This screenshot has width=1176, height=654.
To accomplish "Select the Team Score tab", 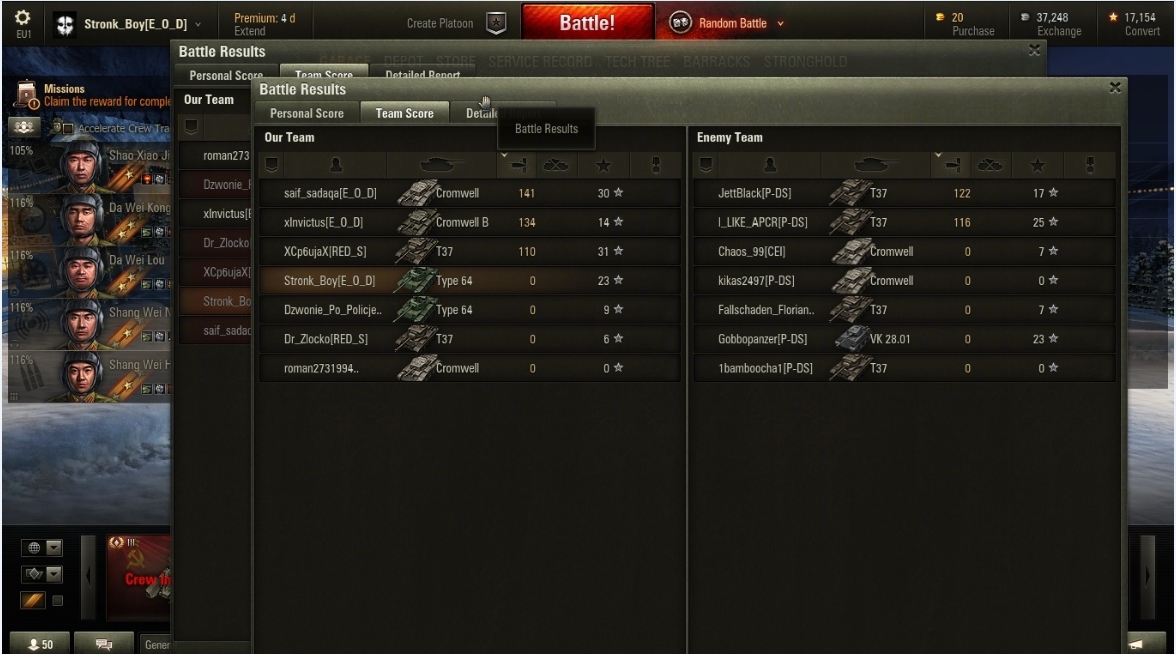I will click(x=404, y=113).
